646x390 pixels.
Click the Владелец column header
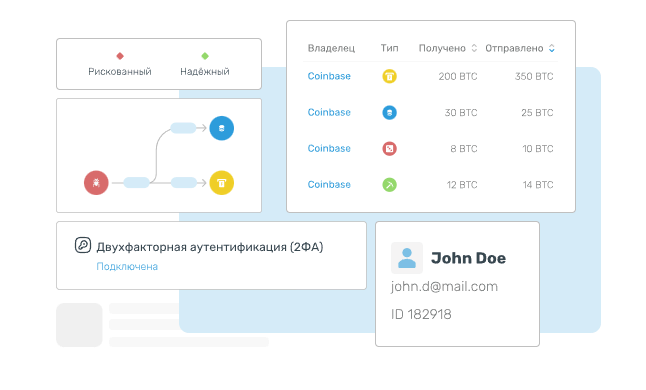(331, 48)
